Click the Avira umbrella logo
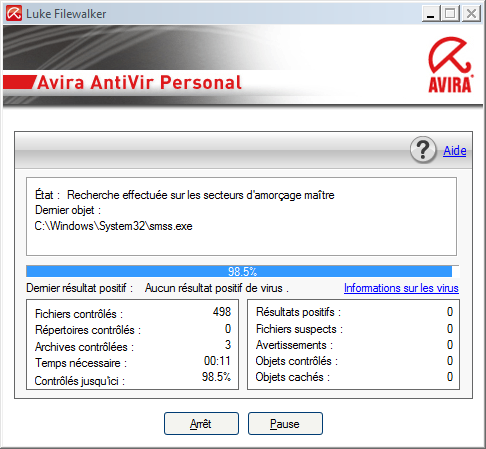This screenshot has height=449, width=486. click(x=450, y=65)
